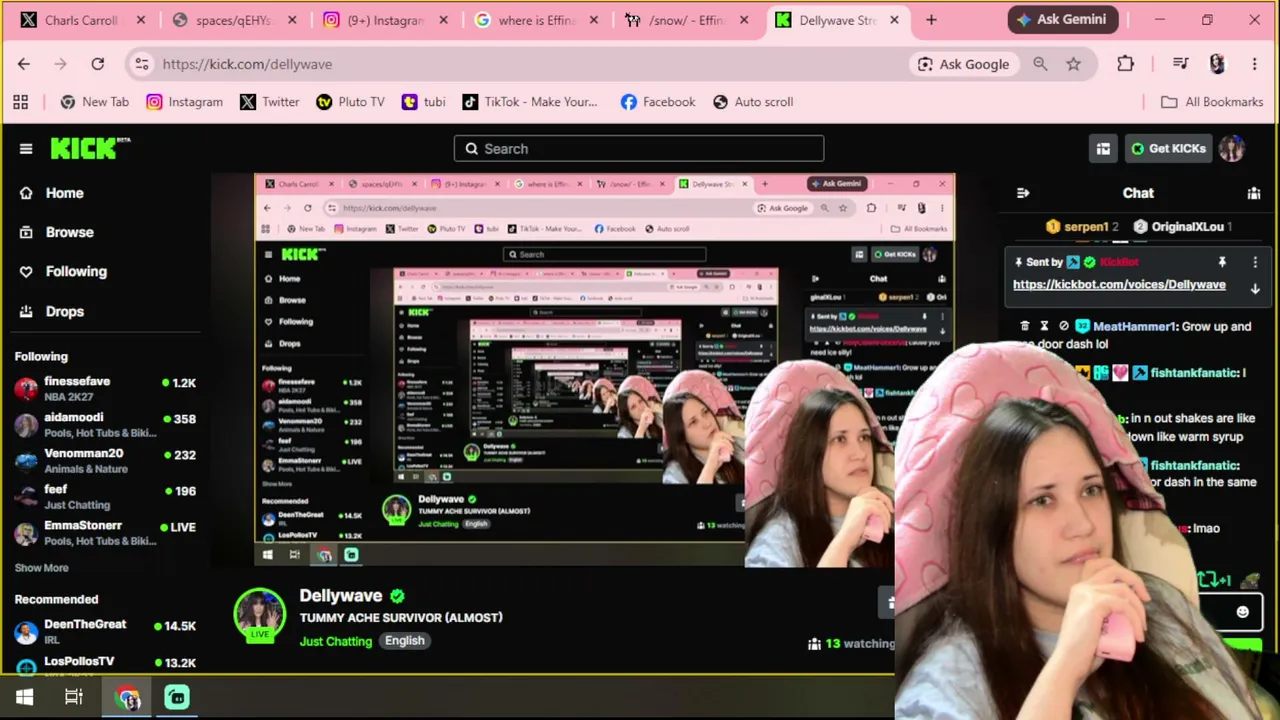Switch to the Charls Carroll X tab
This screenshot has width=1280, height=720.
tap(82, 20)
